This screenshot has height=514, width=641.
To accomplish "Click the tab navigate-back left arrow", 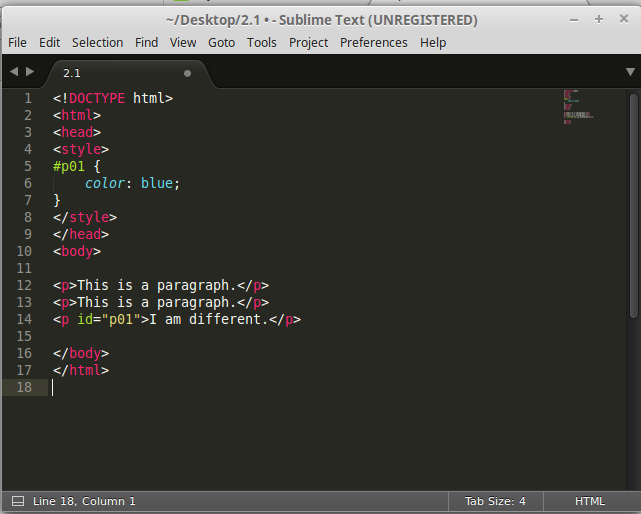I will [x=14, y=72].
